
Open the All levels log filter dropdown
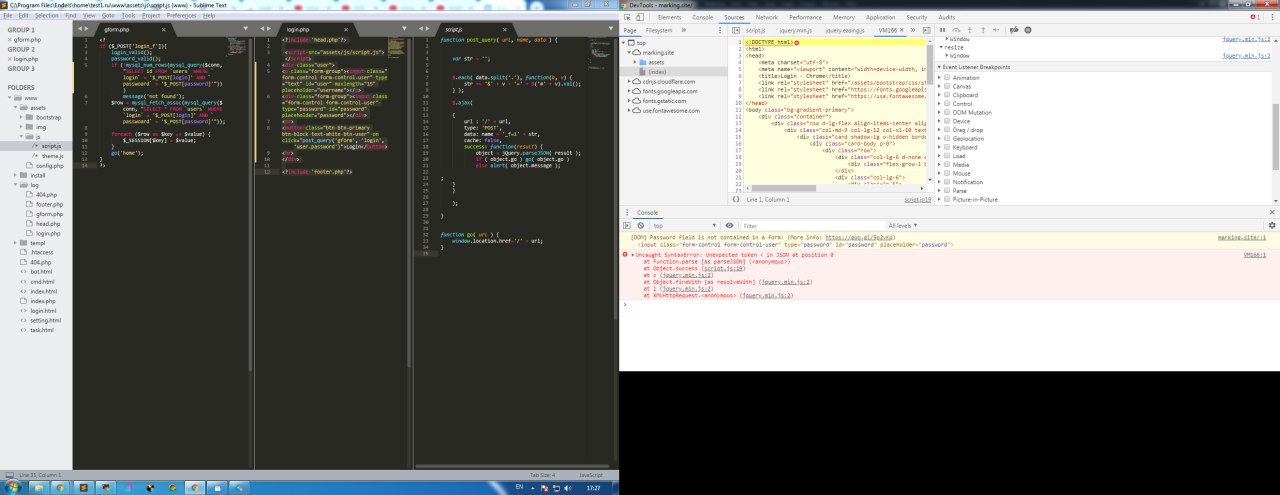coord(905,226)
